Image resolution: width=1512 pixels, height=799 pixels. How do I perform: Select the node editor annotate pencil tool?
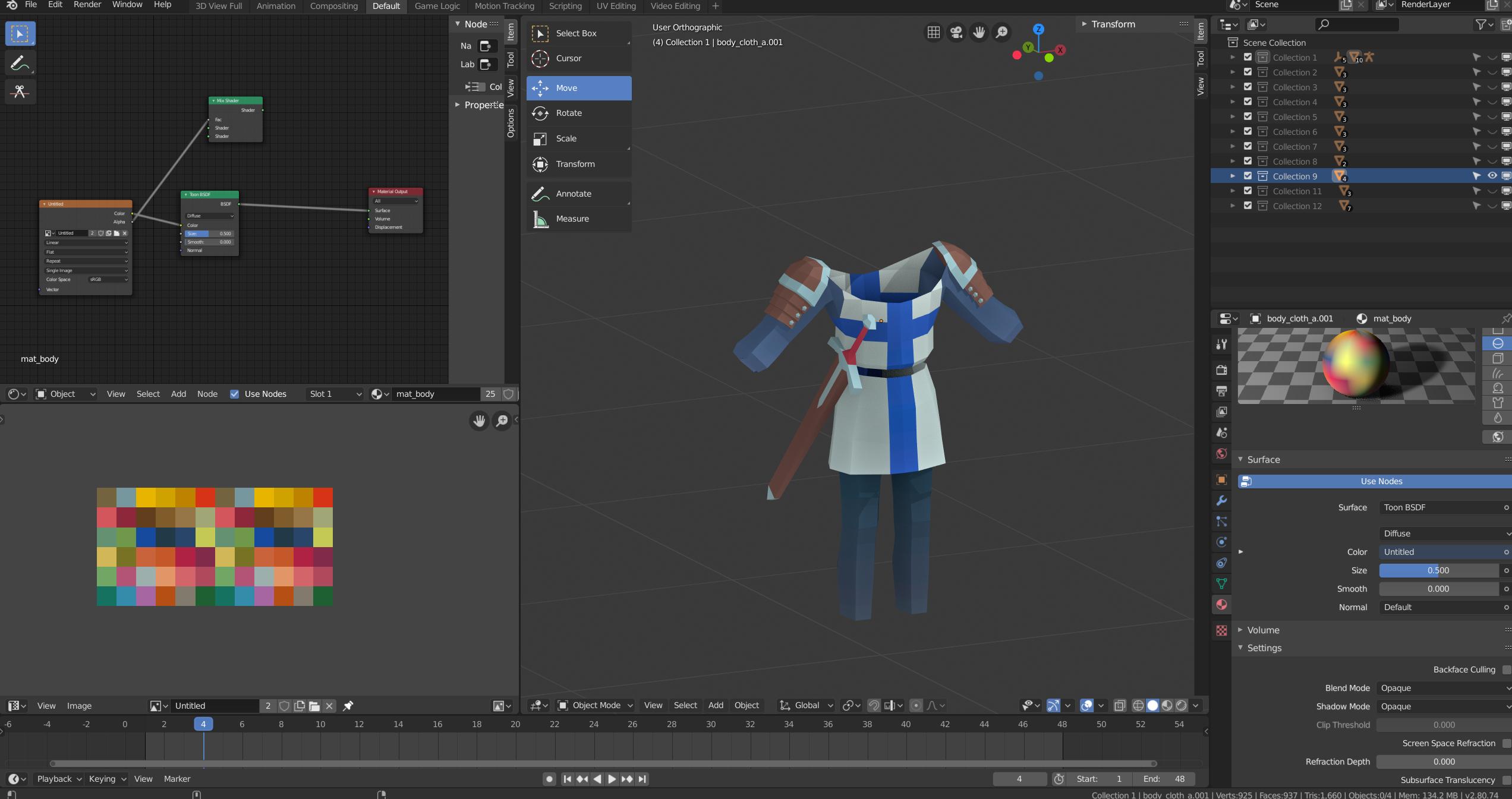(x=20, y=63)
